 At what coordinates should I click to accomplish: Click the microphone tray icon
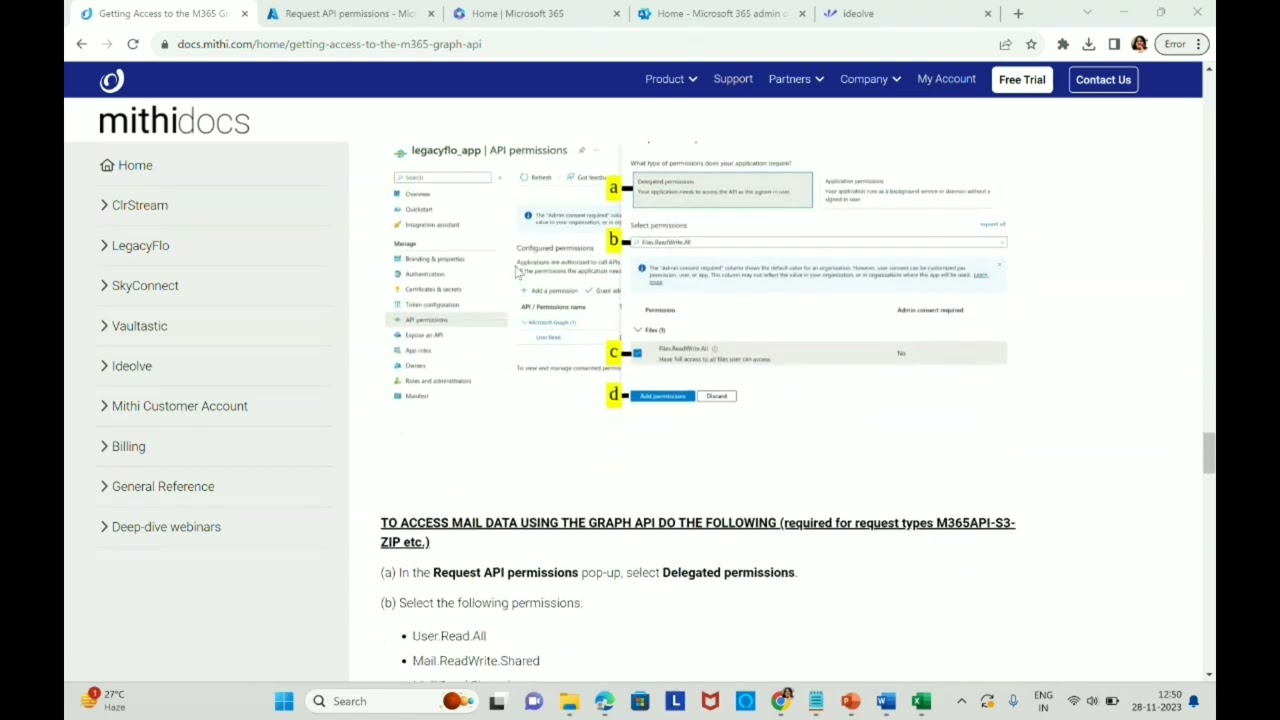click(x=1013, y=701)
